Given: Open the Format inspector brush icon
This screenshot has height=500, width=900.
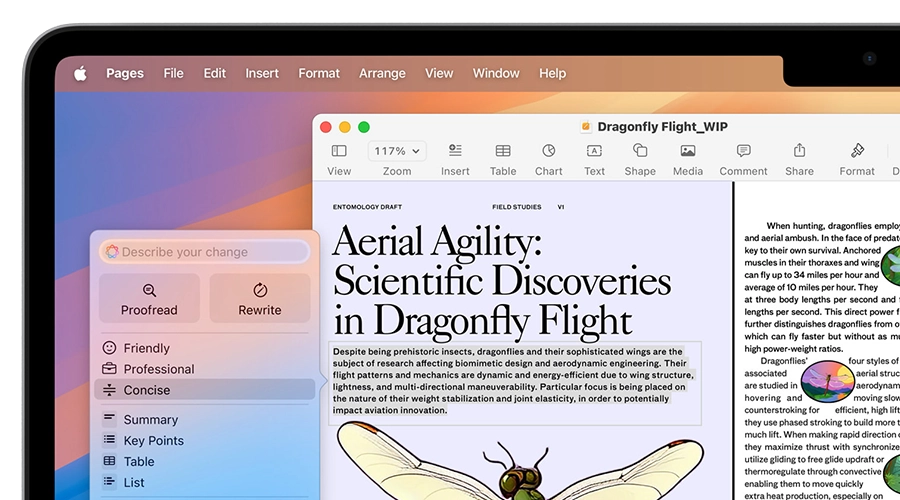Looking at the screenshot, I should tap(857, 150).
